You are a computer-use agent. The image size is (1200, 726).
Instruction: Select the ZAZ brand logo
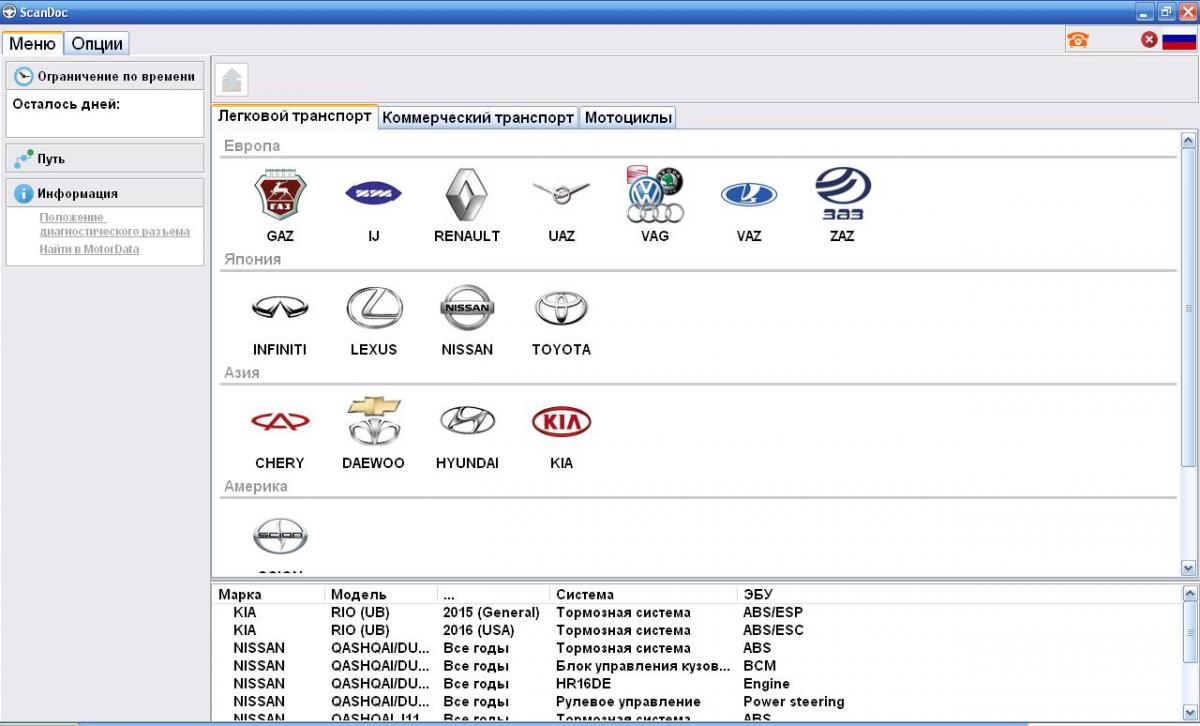pos(842,193)
